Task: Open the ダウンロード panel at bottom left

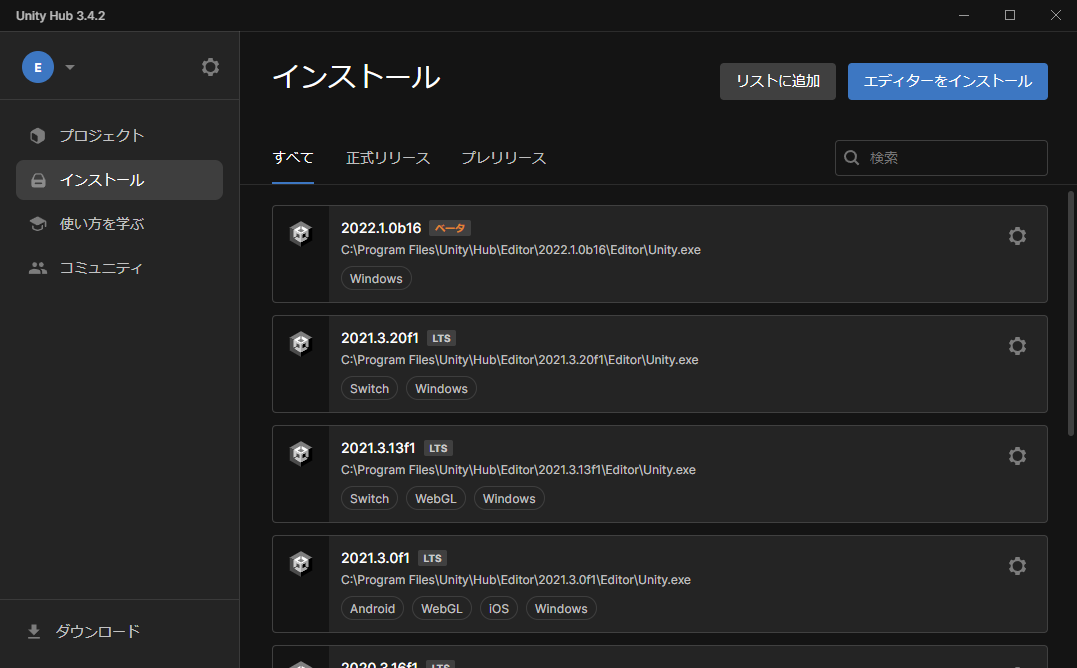Action: pos(84,632)
